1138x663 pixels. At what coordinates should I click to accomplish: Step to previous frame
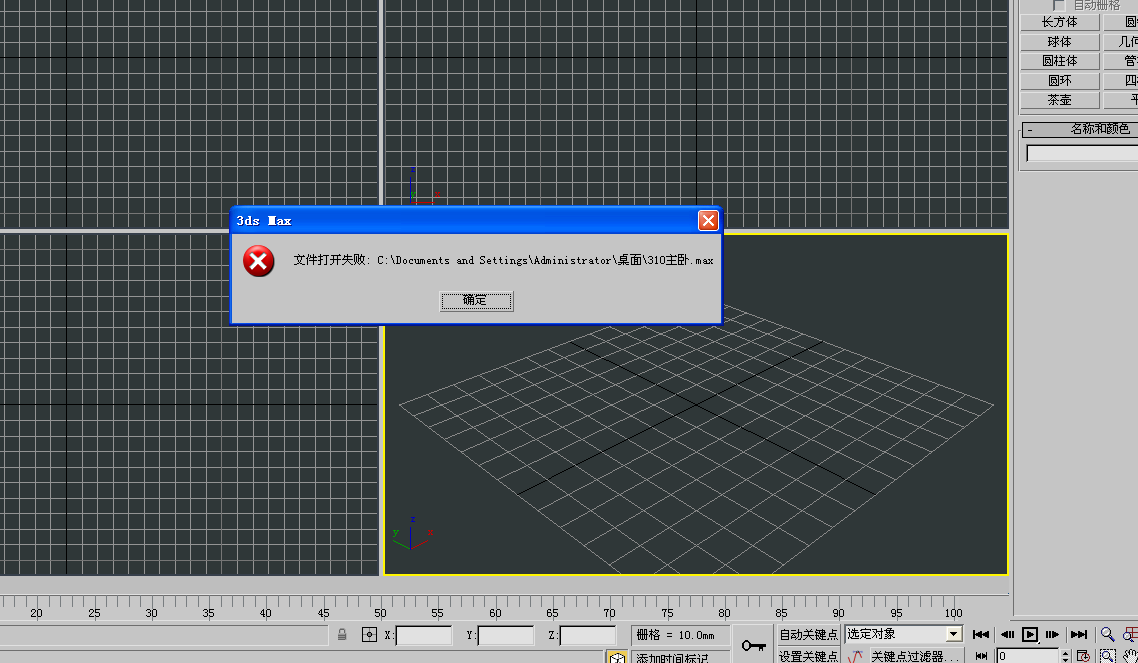point(1007,635)
